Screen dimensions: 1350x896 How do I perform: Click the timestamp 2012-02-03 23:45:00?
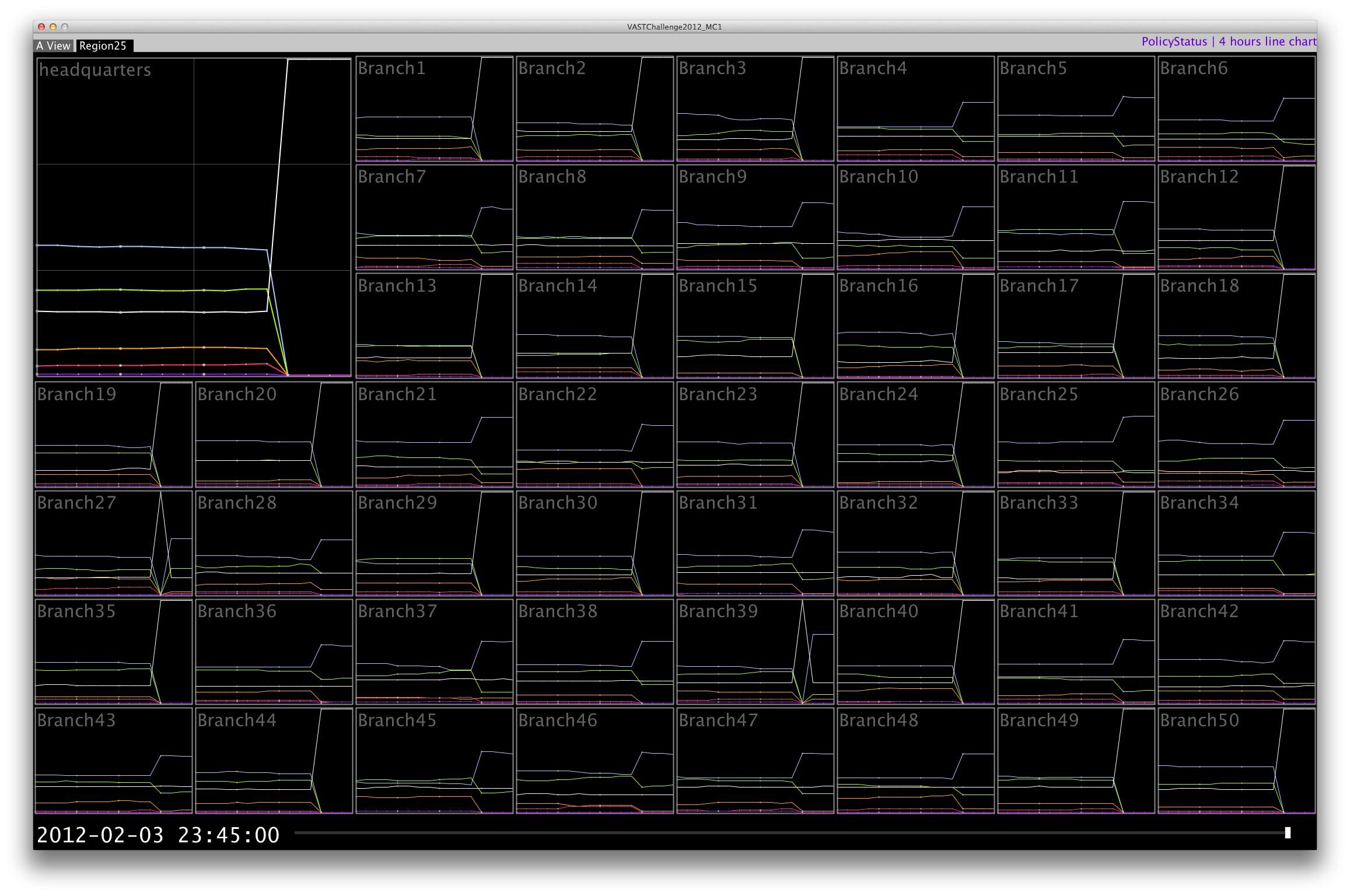pos(158,835)
